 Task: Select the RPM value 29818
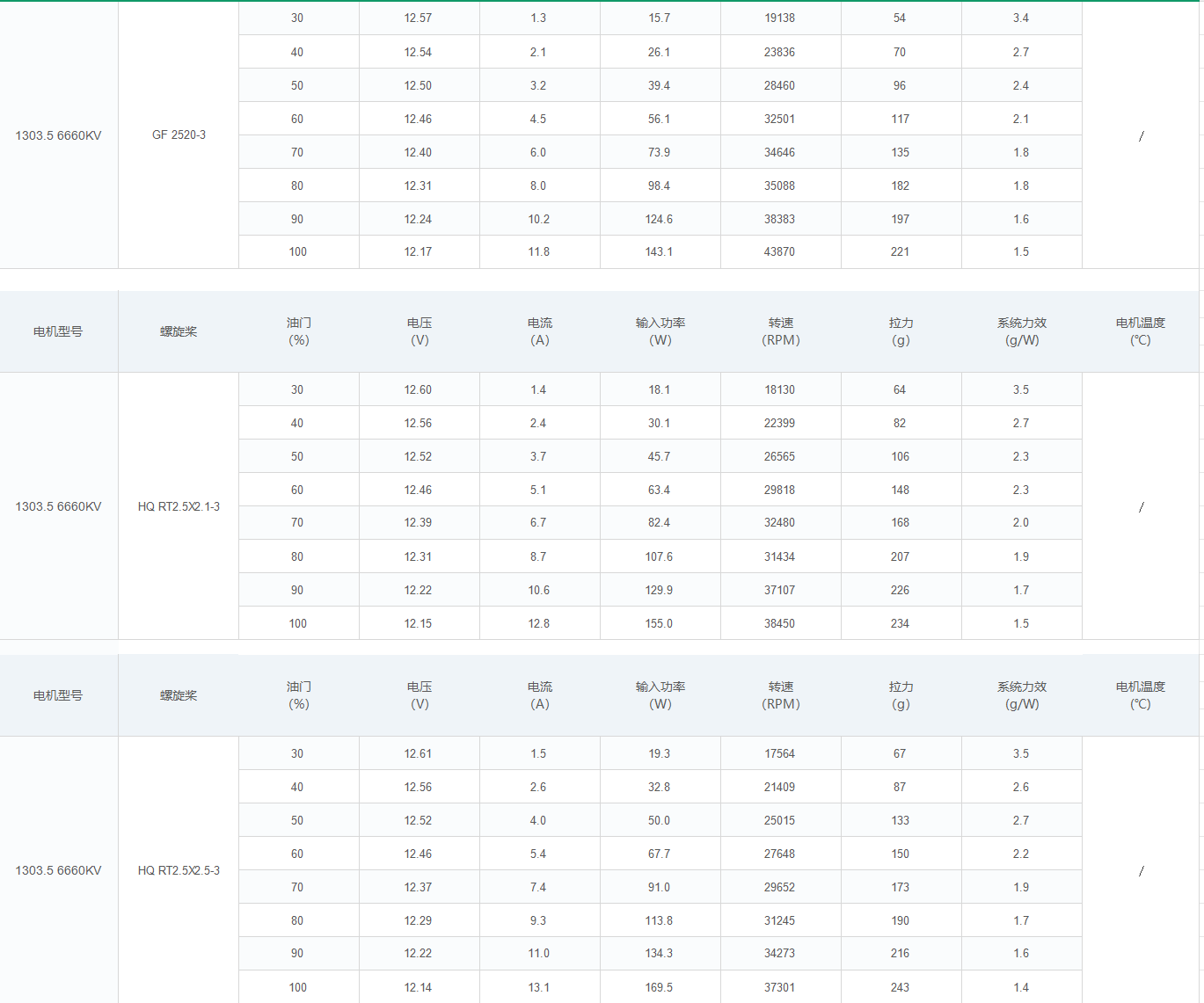point(779,490)
